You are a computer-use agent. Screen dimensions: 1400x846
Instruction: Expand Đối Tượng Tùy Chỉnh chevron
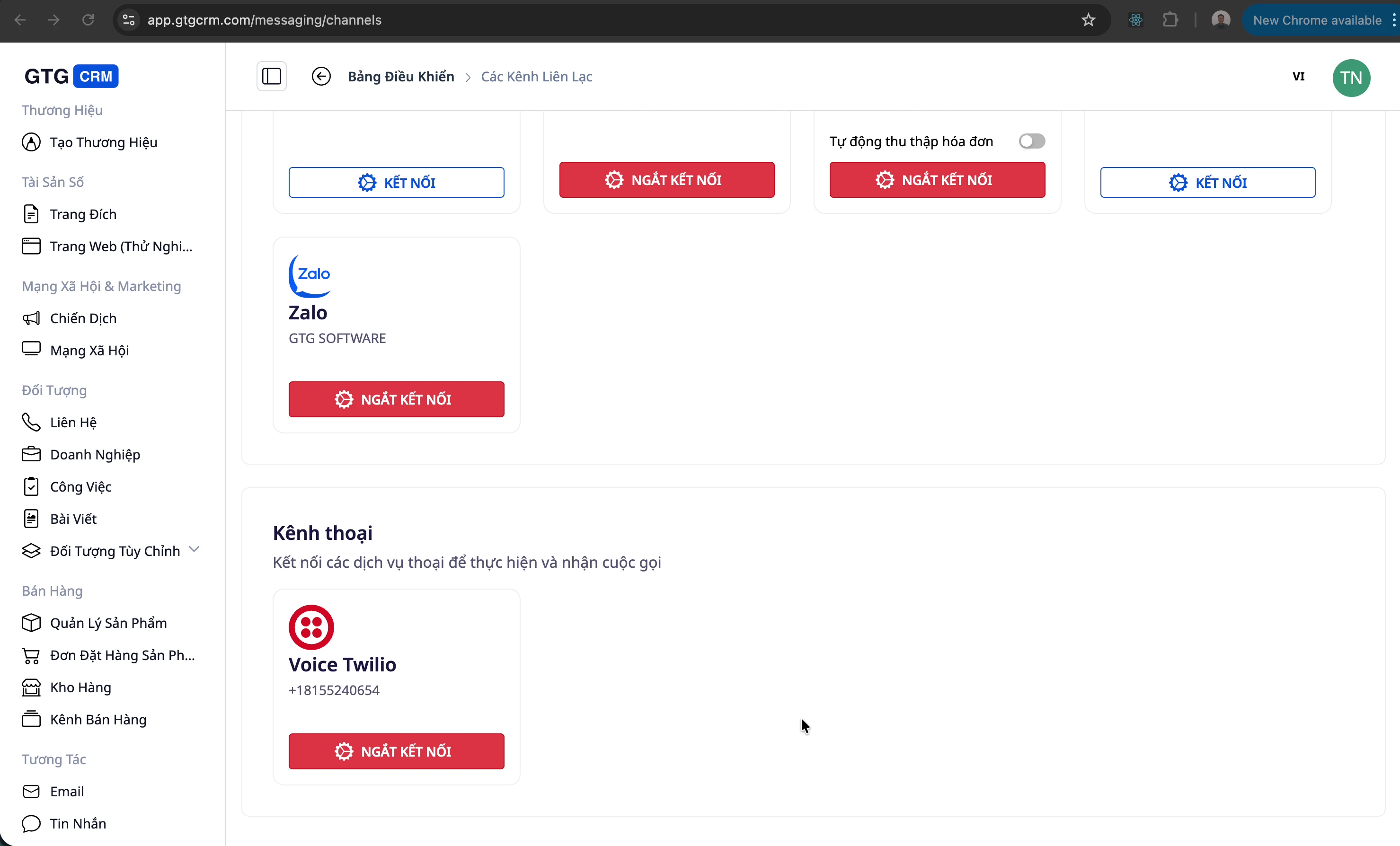point(195,549)
